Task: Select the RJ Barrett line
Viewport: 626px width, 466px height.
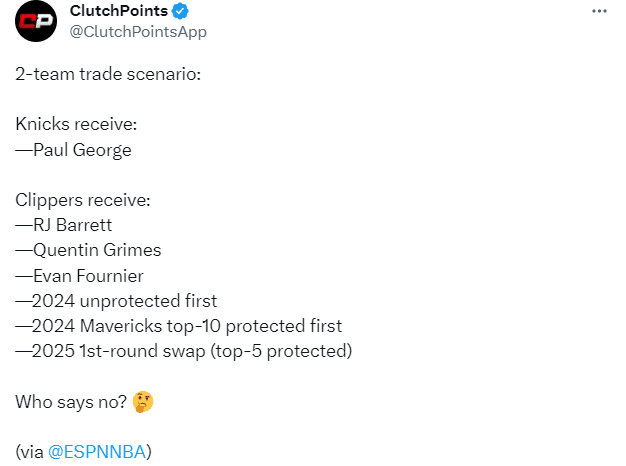Action: pyautogui.click(x=72, y=225)
